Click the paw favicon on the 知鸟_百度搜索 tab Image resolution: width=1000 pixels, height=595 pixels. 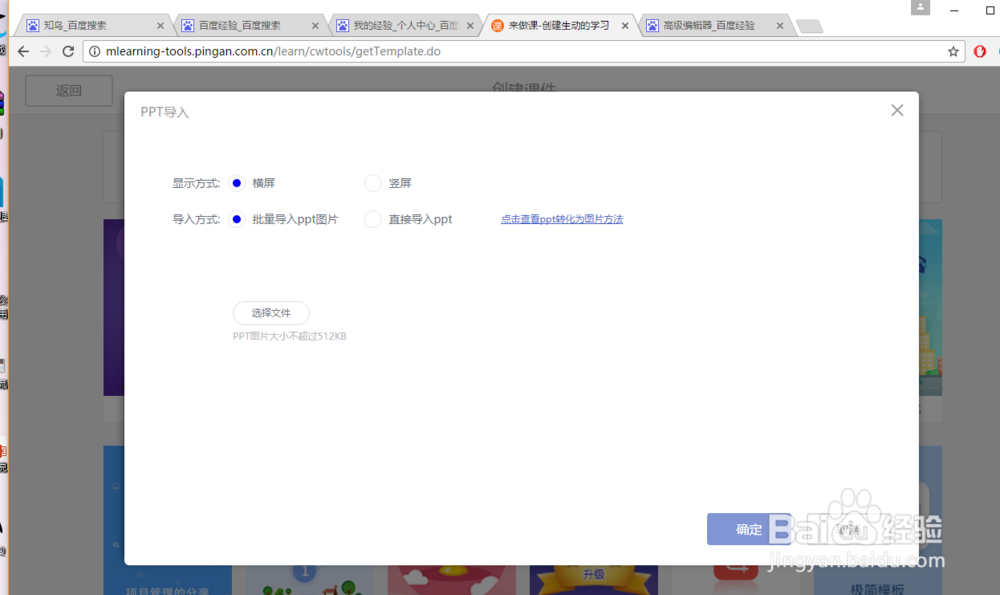pos(33,26)
